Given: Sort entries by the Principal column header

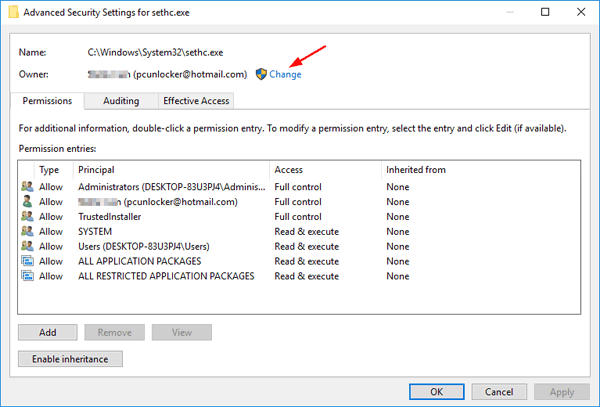Looking at the screenshot, I should pyautogui.click(x=170, y=170).
